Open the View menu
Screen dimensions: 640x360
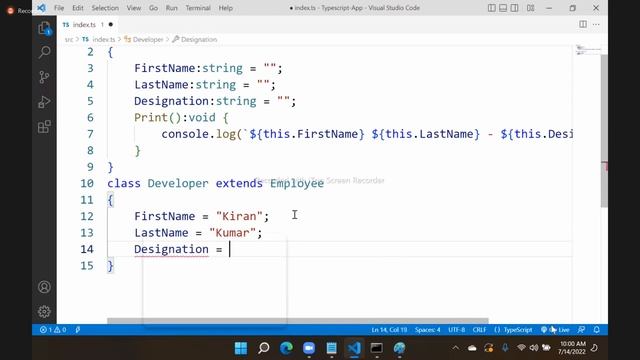point(133,8)
